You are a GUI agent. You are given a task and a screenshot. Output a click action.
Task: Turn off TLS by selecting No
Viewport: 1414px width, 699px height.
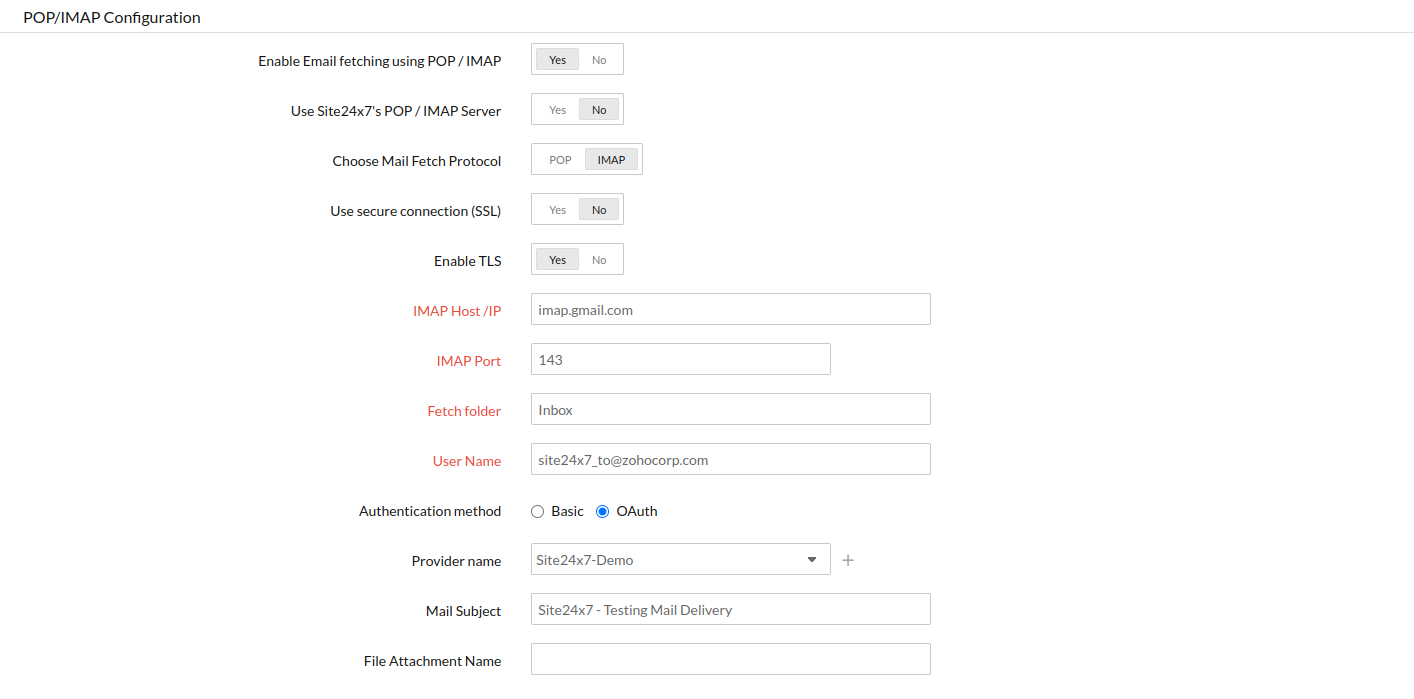pos(599,259)
